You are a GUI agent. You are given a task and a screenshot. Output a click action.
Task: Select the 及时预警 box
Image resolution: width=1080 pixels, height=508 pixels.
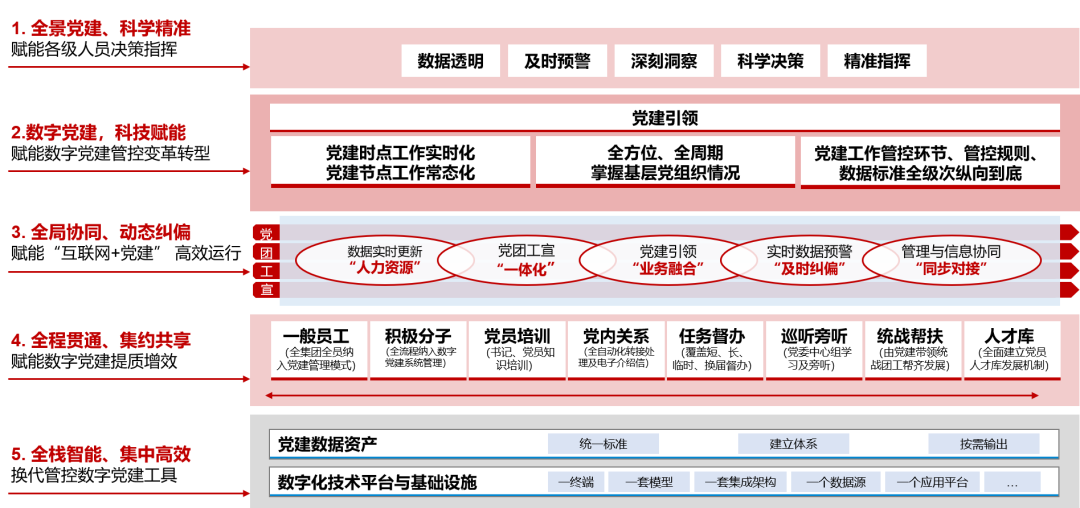tap(557, 61)
